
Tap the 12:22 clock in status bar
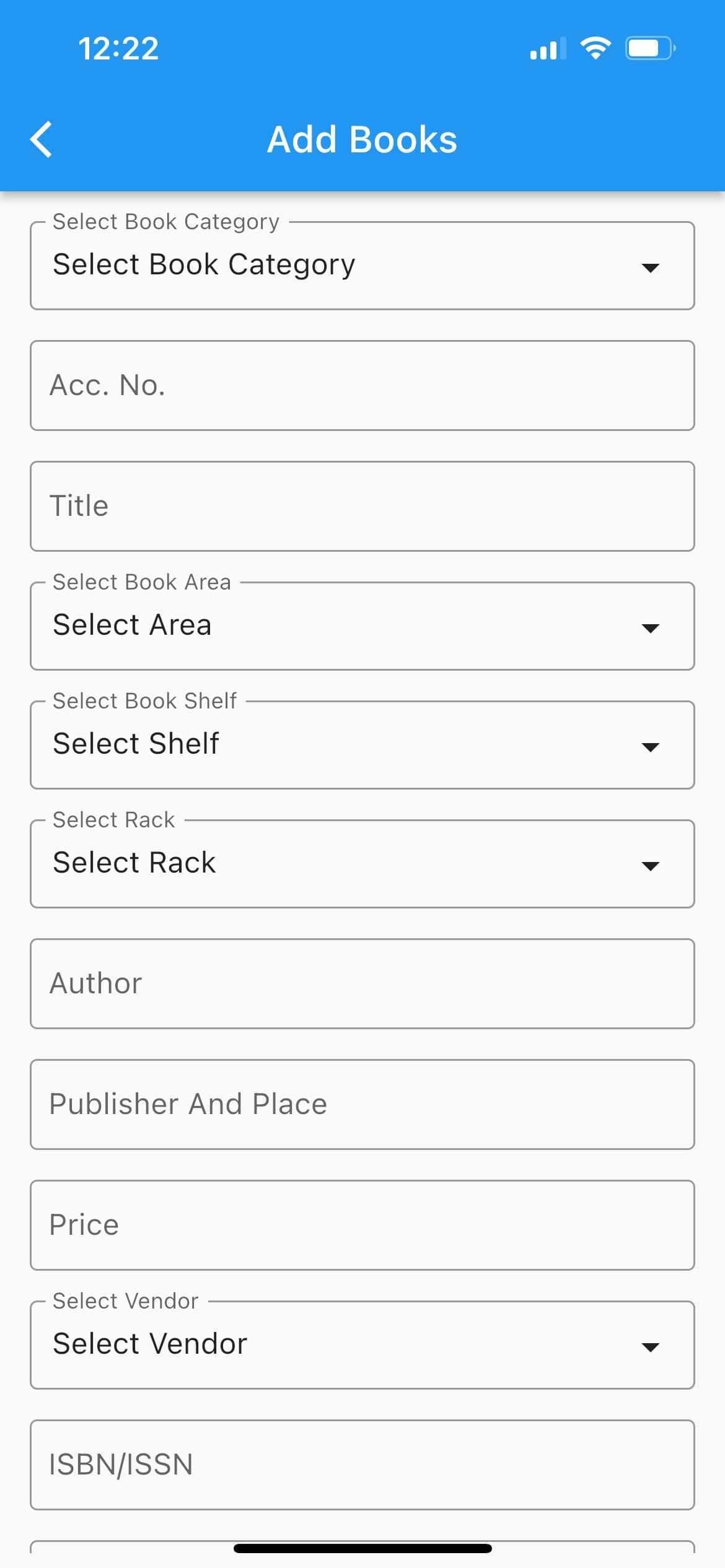coord(118,48)
